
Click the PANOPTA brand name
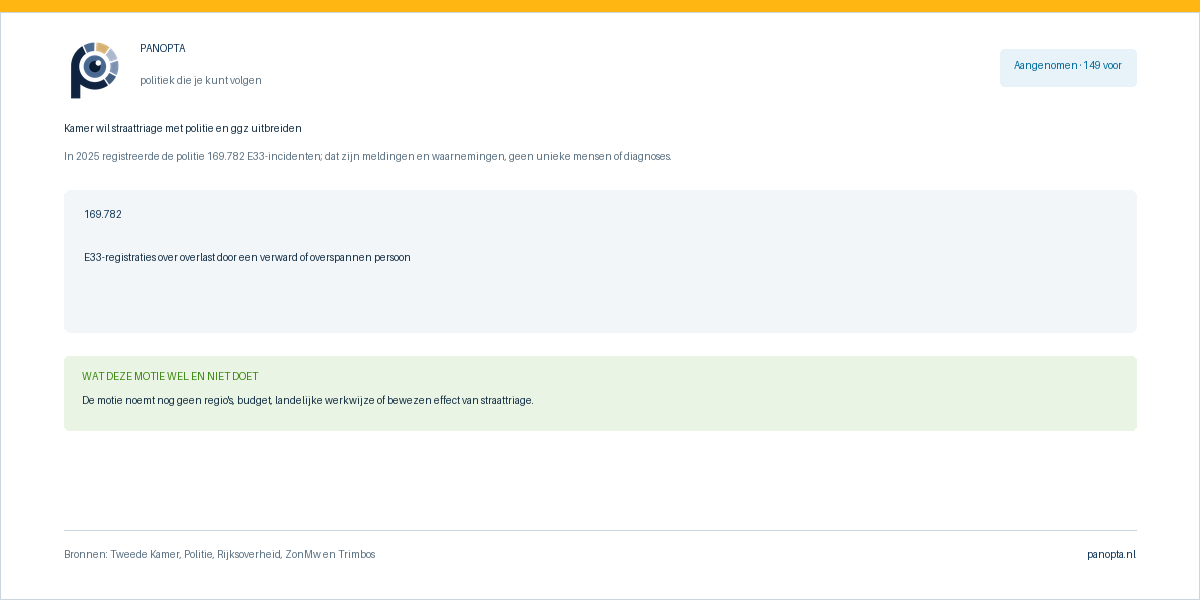[163, 48]
